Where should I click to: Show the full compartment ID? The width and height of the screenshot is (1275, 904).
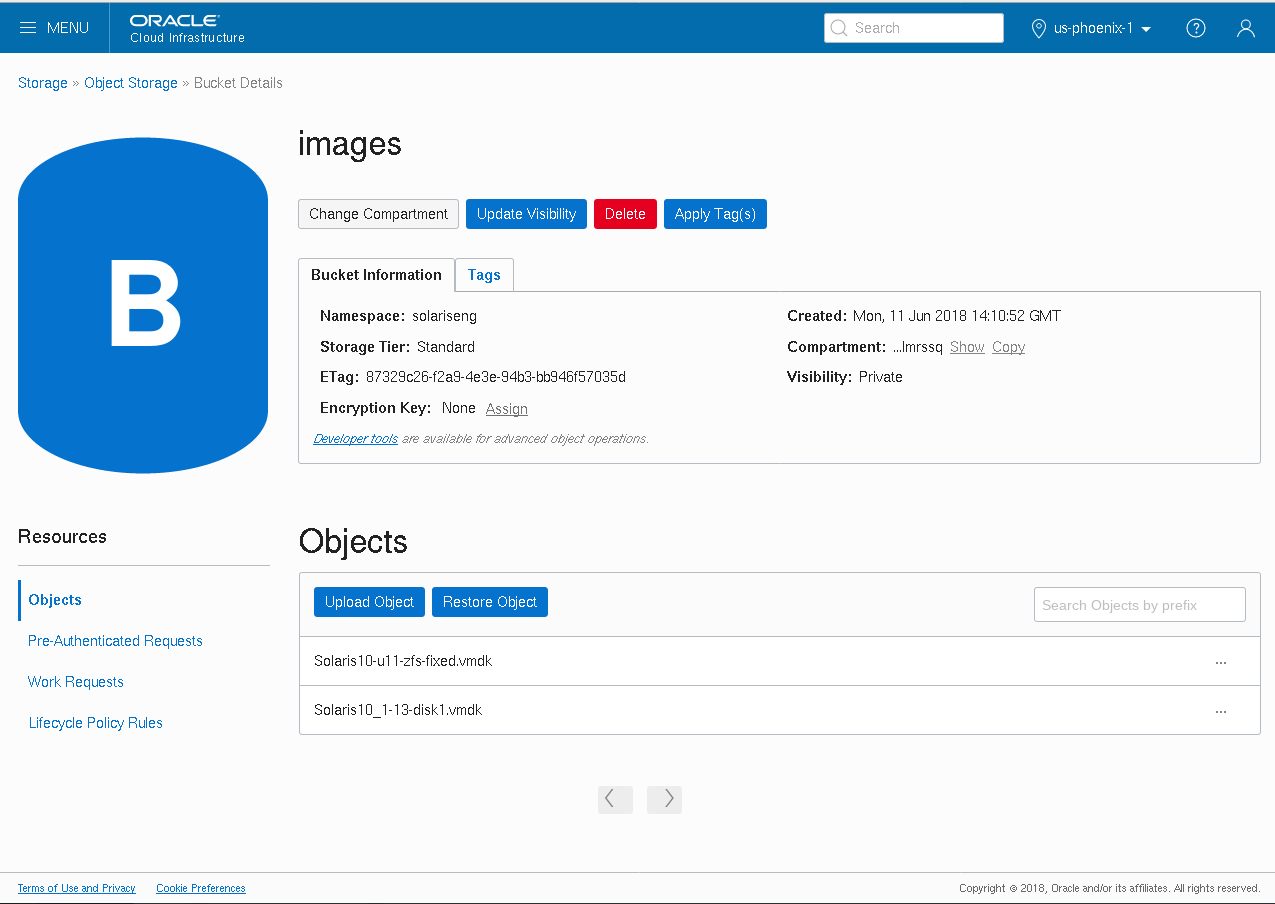[x=967, y=347]
